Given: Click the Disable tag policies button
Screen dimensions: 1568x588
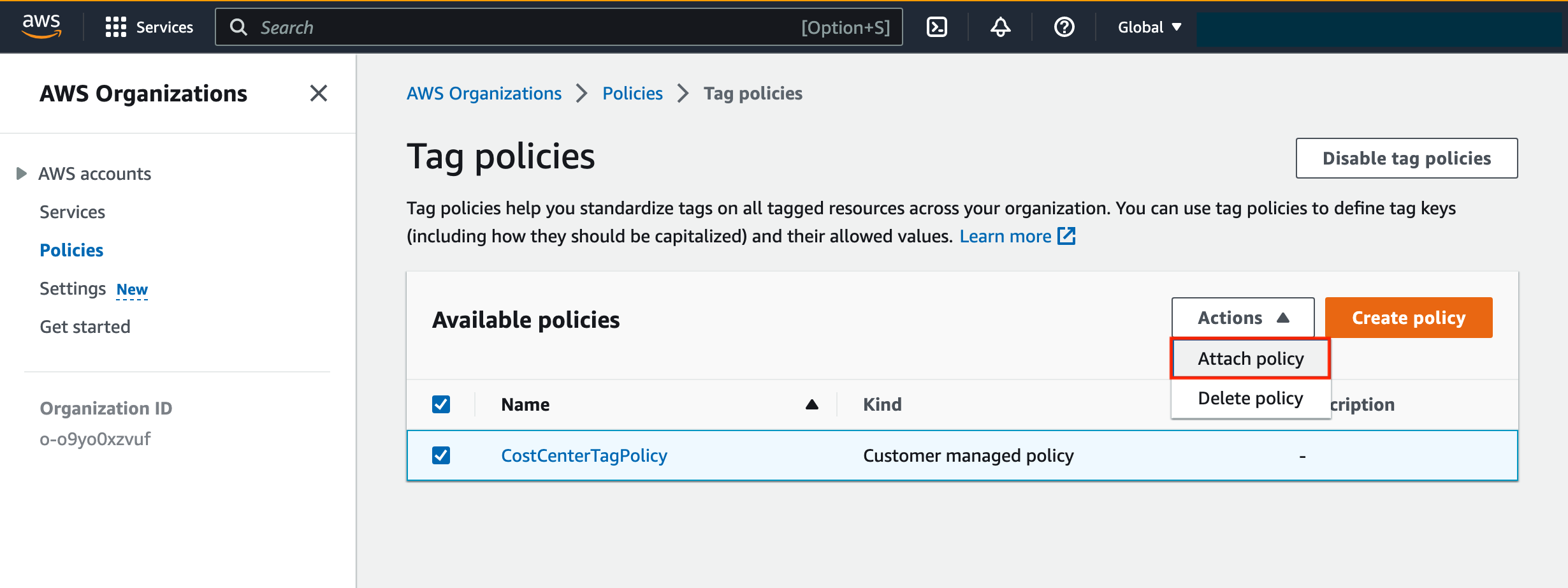Looking at the screenshot, I should tap(1406, 158).
